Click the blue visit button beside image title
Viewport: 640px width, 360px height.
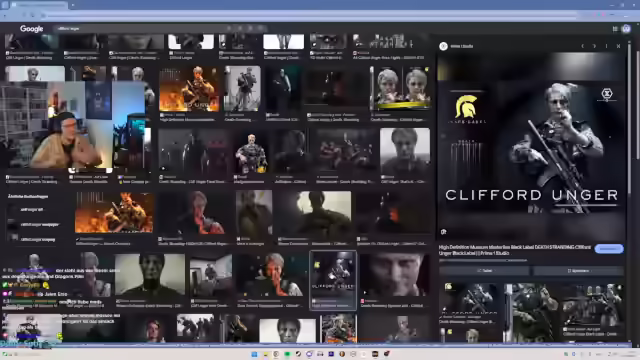pyautogui.click(x=609, y=249)
